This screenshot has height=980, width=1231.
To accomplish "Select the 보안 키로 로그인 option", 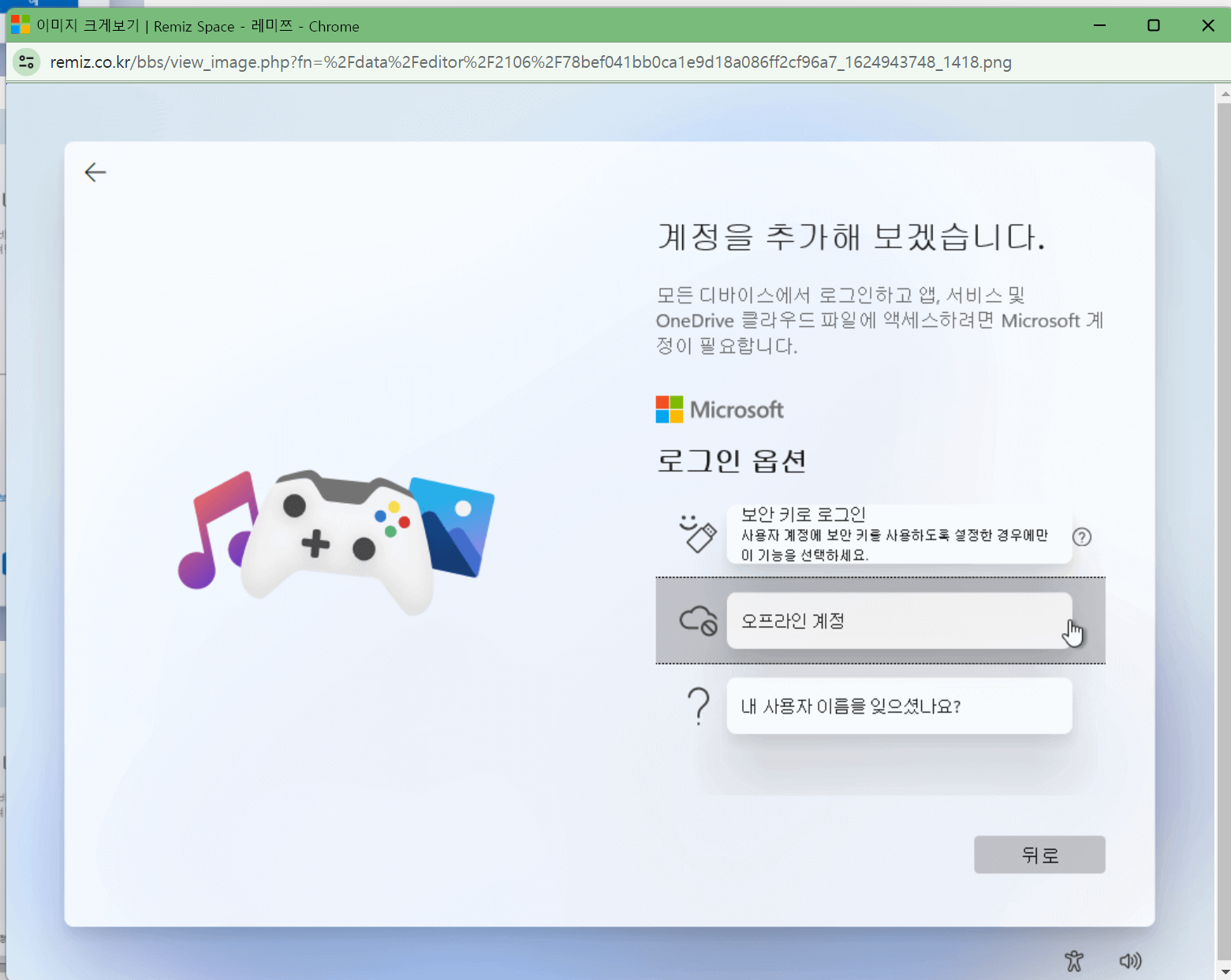I will 899,534.
